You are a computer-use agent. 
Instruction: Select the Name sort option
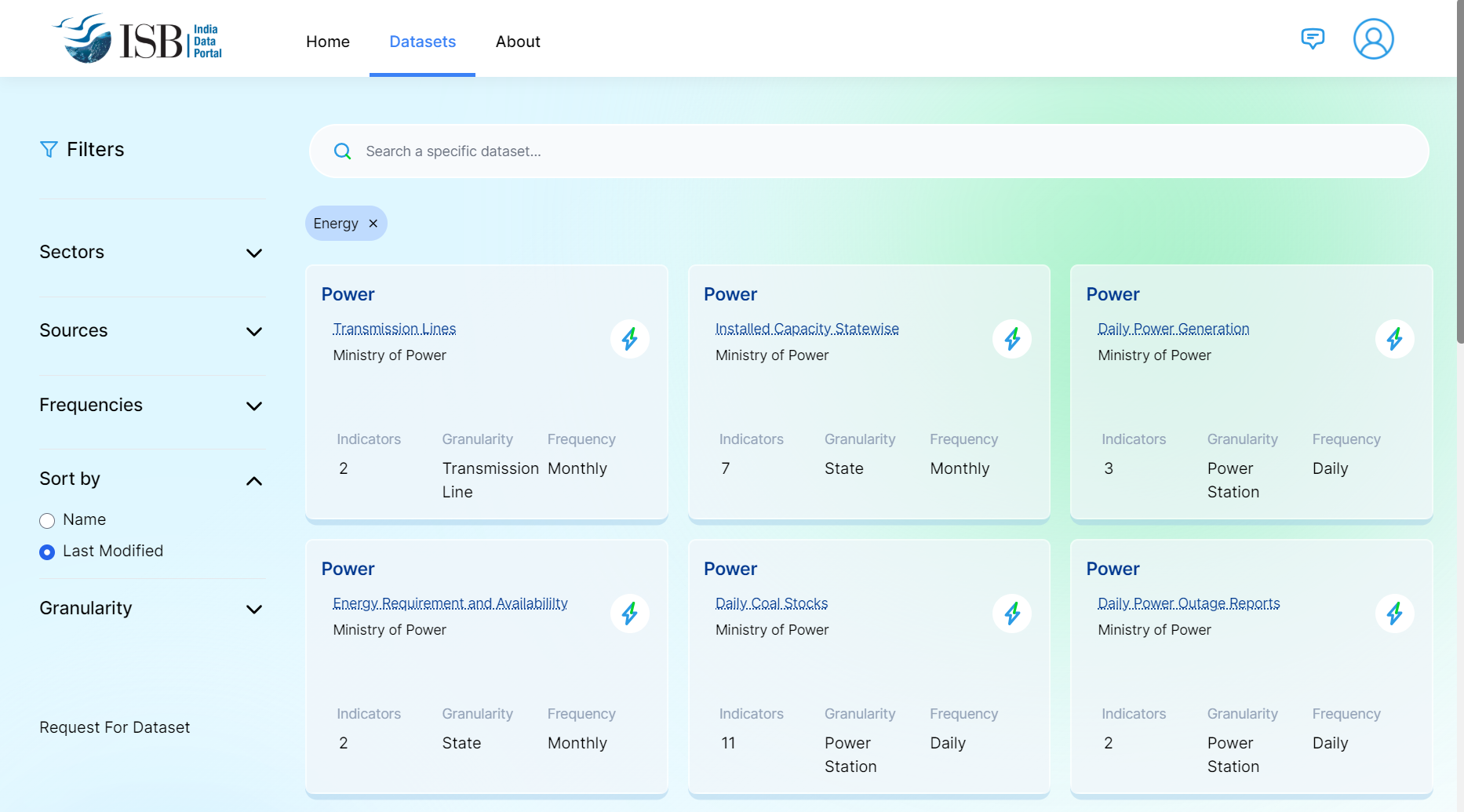pyautogui.click(x=47, y=521)
